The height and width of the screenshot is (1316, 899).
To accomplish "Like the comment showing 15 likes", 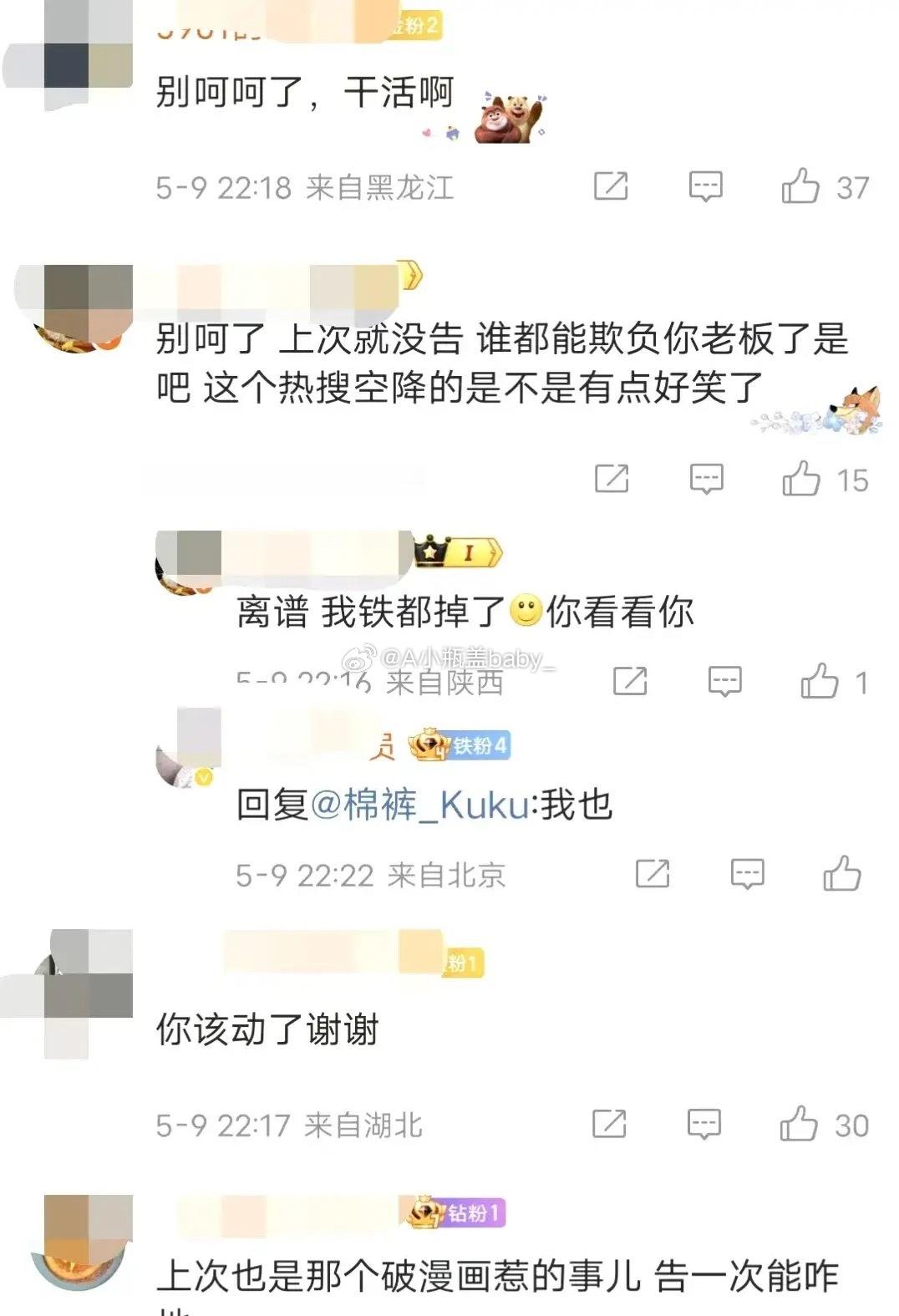I will pyautogui.click(x=800, y=479).
